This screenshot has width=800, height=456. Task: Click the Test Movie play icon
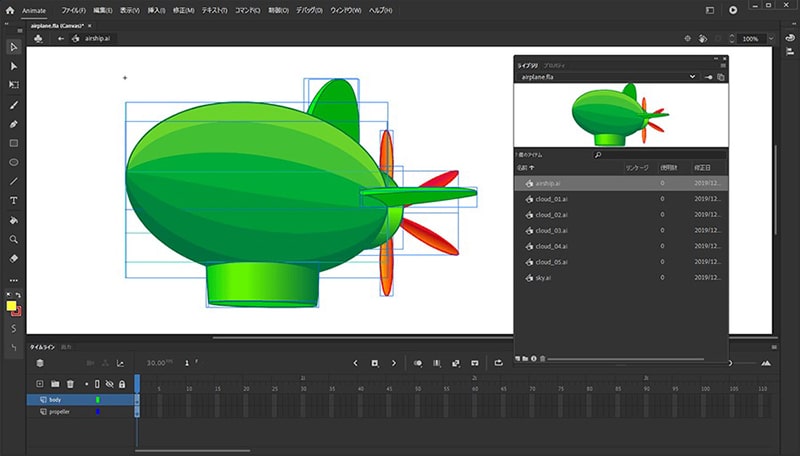733,9
